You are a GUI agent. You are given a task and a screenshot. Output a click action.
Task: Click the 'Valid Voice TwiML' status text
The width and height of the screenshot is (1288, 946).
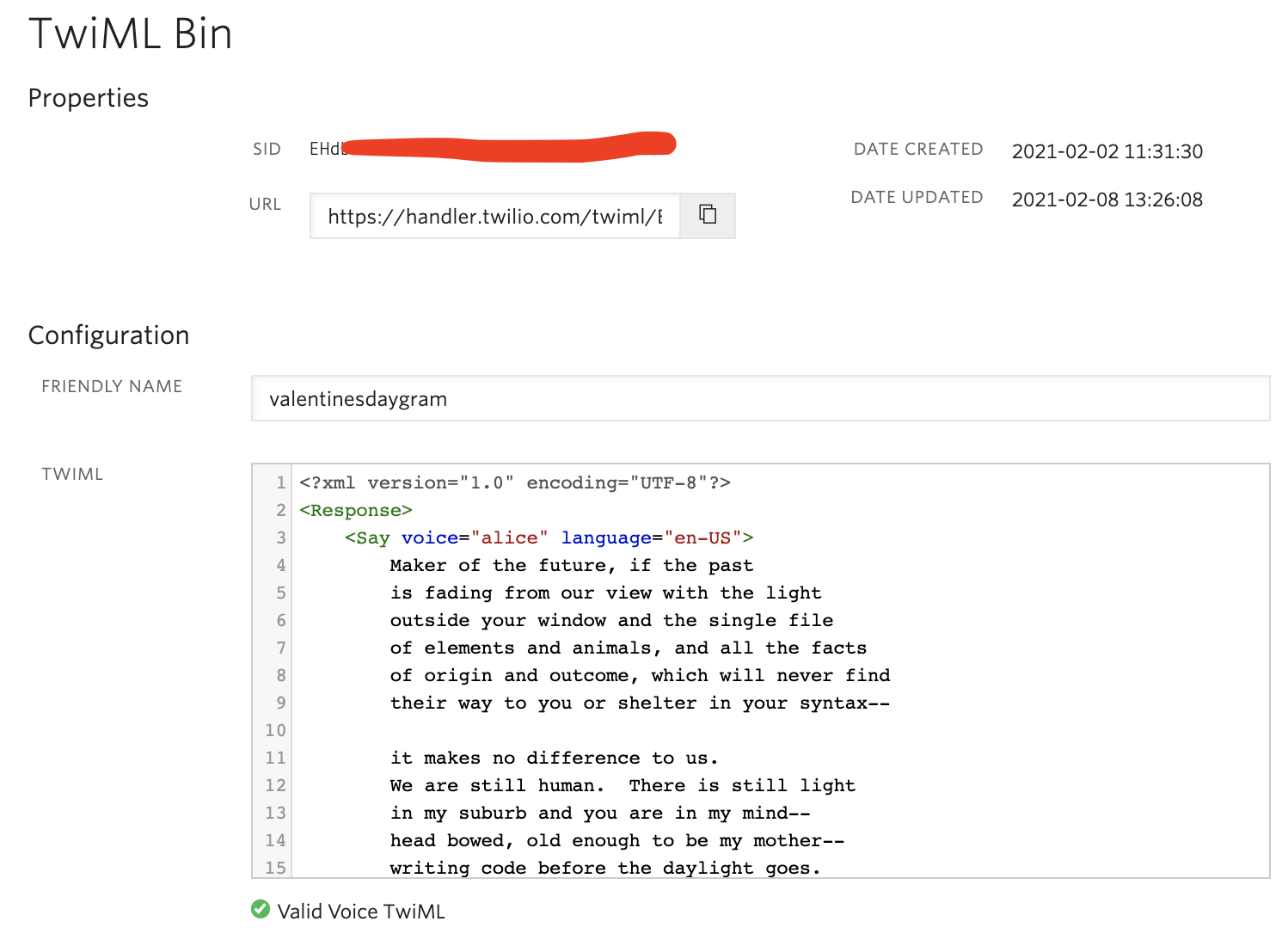point(361,912)
